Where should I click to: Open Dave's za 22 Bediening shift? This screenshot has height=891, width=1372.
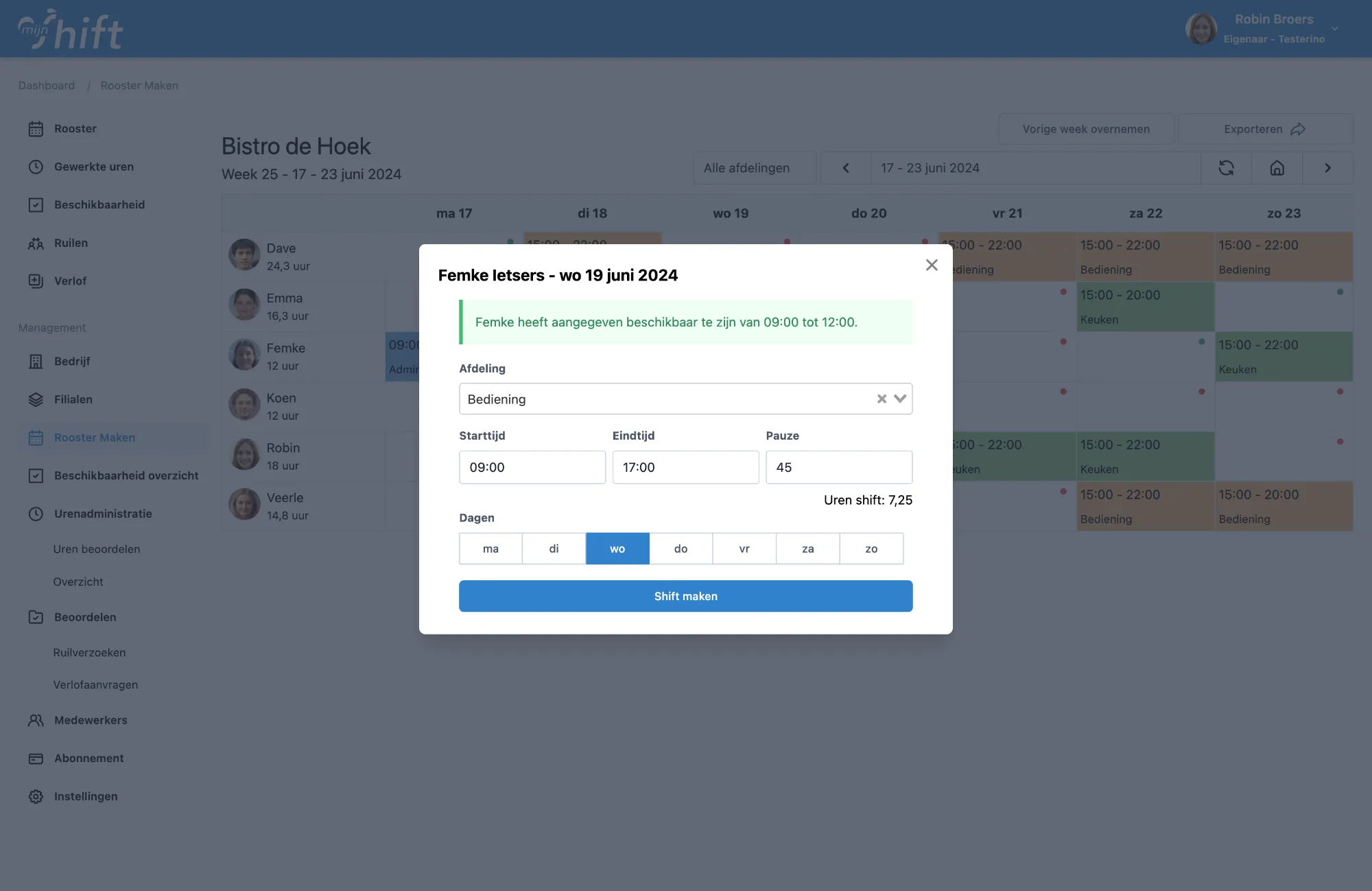pos(1145,257)
